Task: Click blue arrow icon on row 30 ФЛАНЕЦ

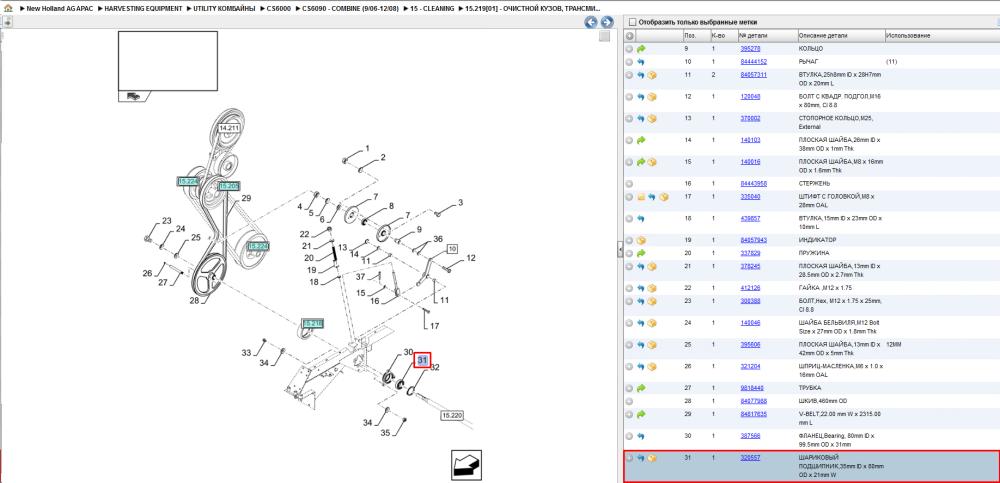Action: (641, 436)
